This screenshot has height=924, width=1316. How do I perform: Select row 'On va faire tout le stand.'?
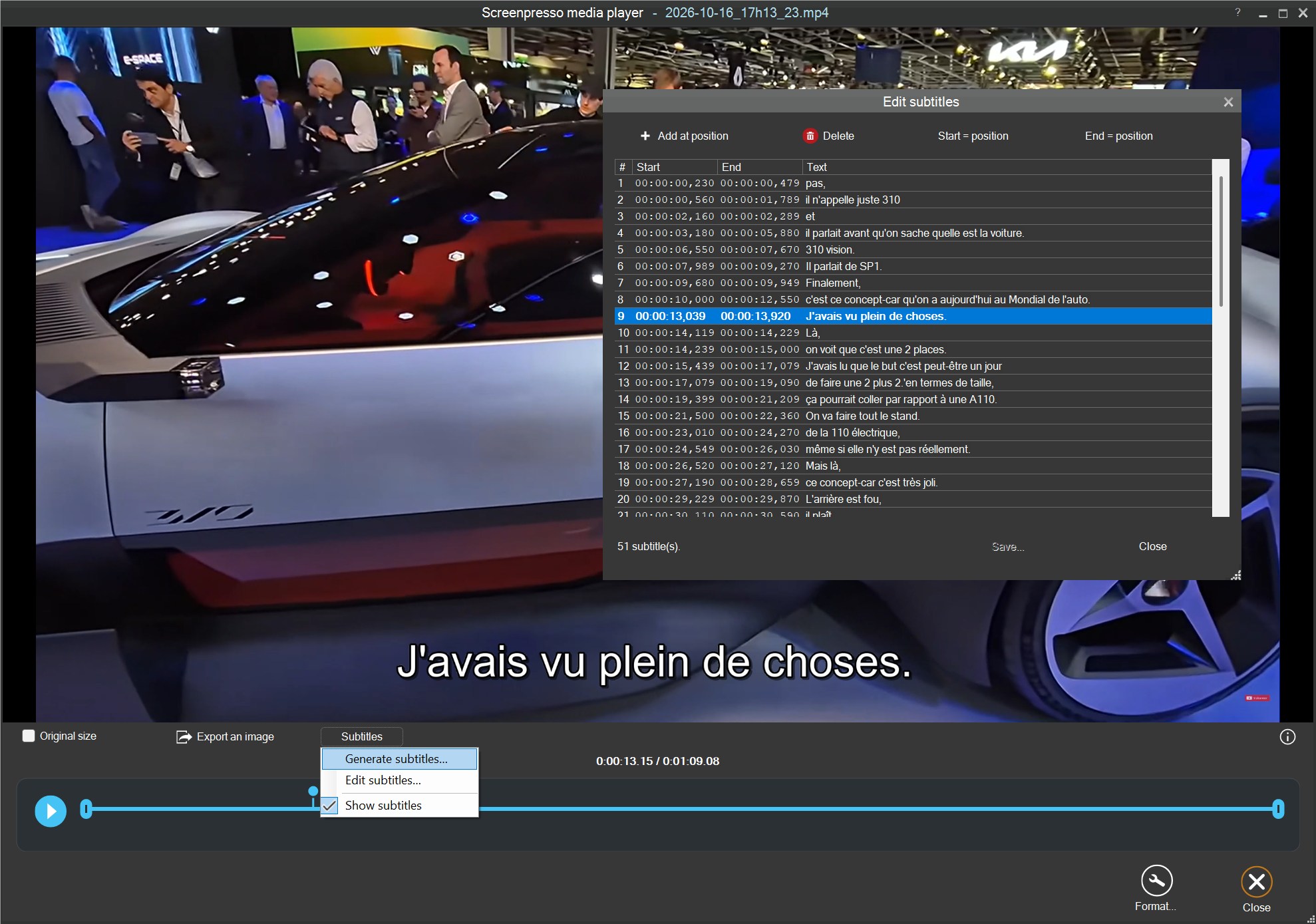pyautogui.click(x=913, y=416)
